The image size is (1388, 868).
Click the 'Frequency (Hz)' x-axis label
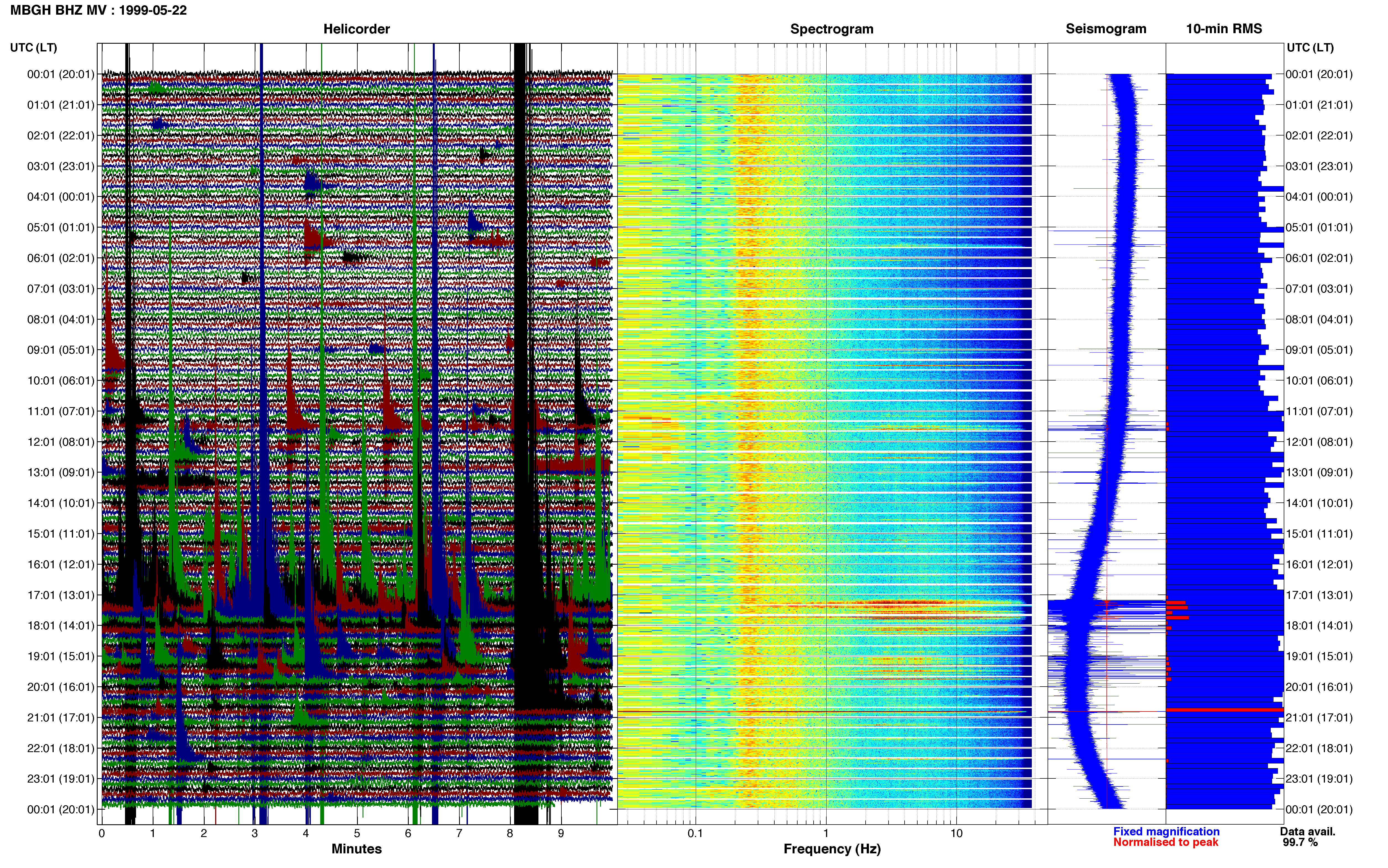coord(832,849)
